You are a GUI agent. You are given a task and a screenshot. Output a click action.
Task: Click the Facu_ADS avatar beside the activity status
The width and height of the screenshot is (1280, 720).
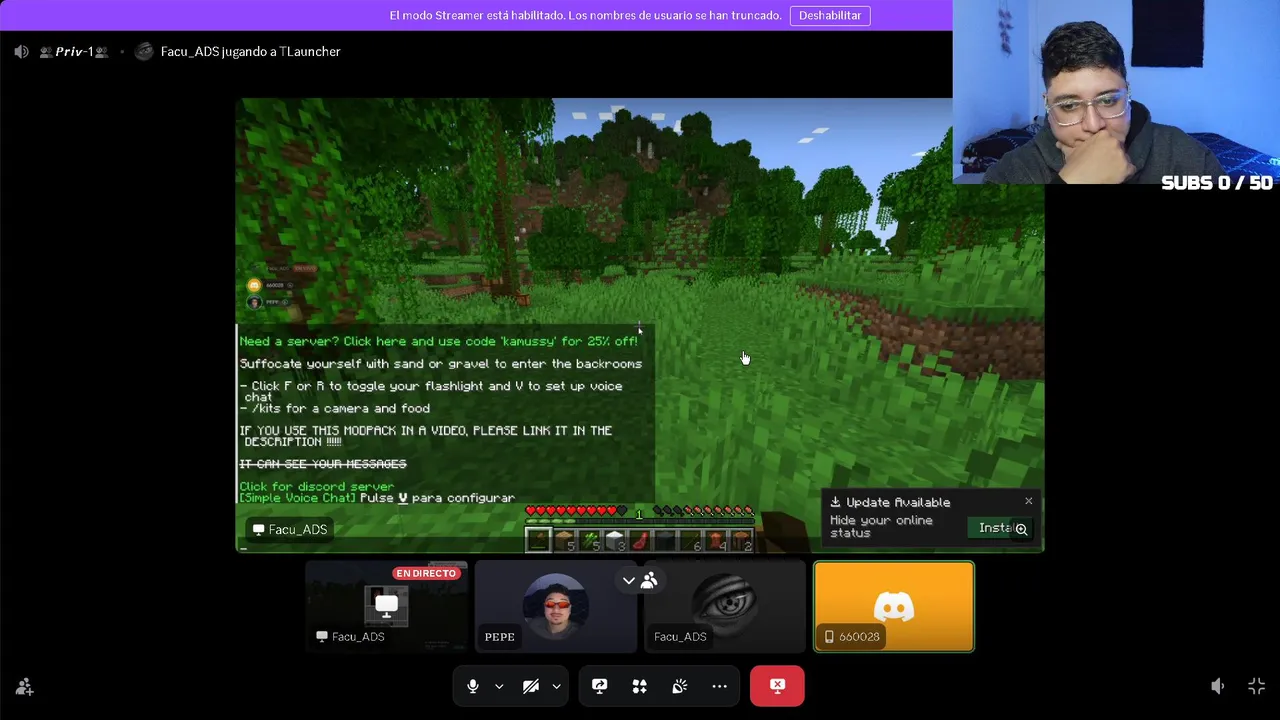tap(144, 51)
